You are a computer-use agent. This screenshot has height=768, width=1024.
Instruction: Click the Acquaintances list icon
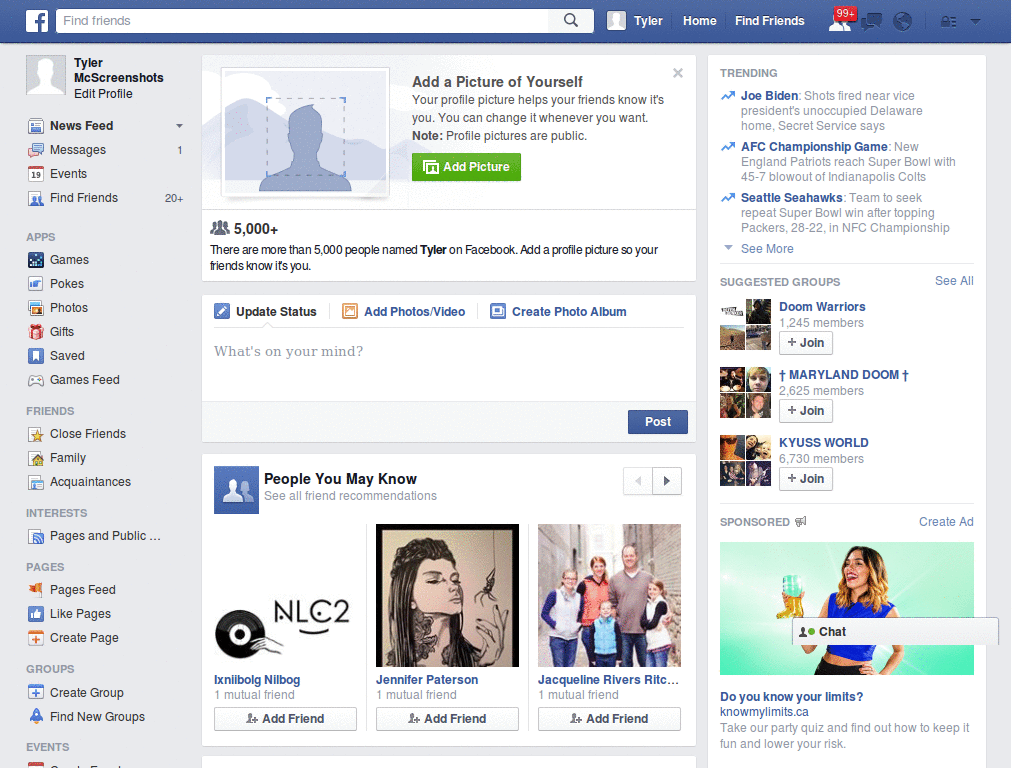(x=36, y=483)
